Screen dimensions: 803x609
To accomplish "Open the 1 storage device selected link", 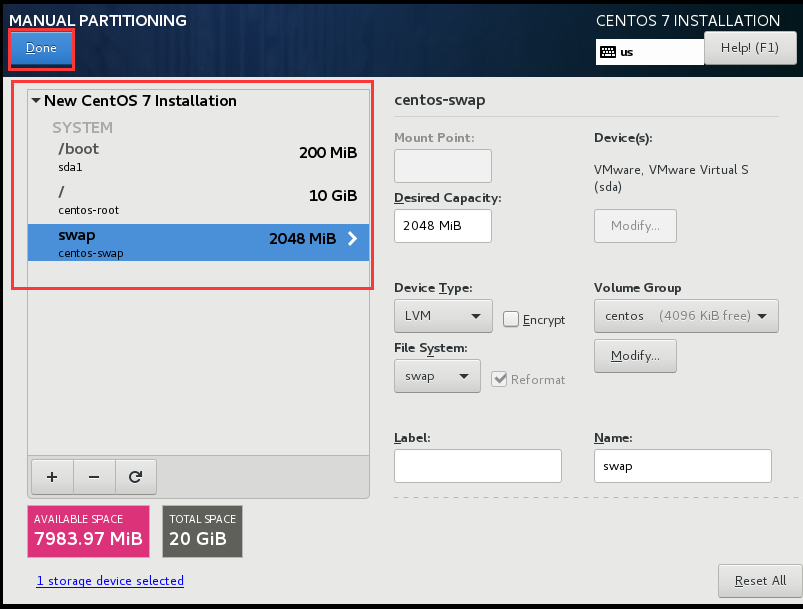I will click(x=110, y=581).
